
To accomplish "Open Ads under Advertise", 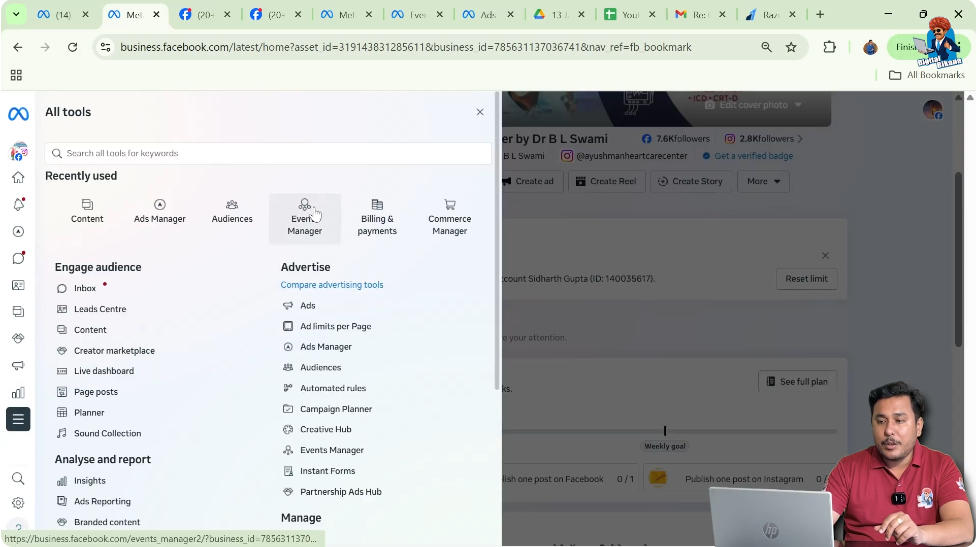I will (x=307, y=306).
